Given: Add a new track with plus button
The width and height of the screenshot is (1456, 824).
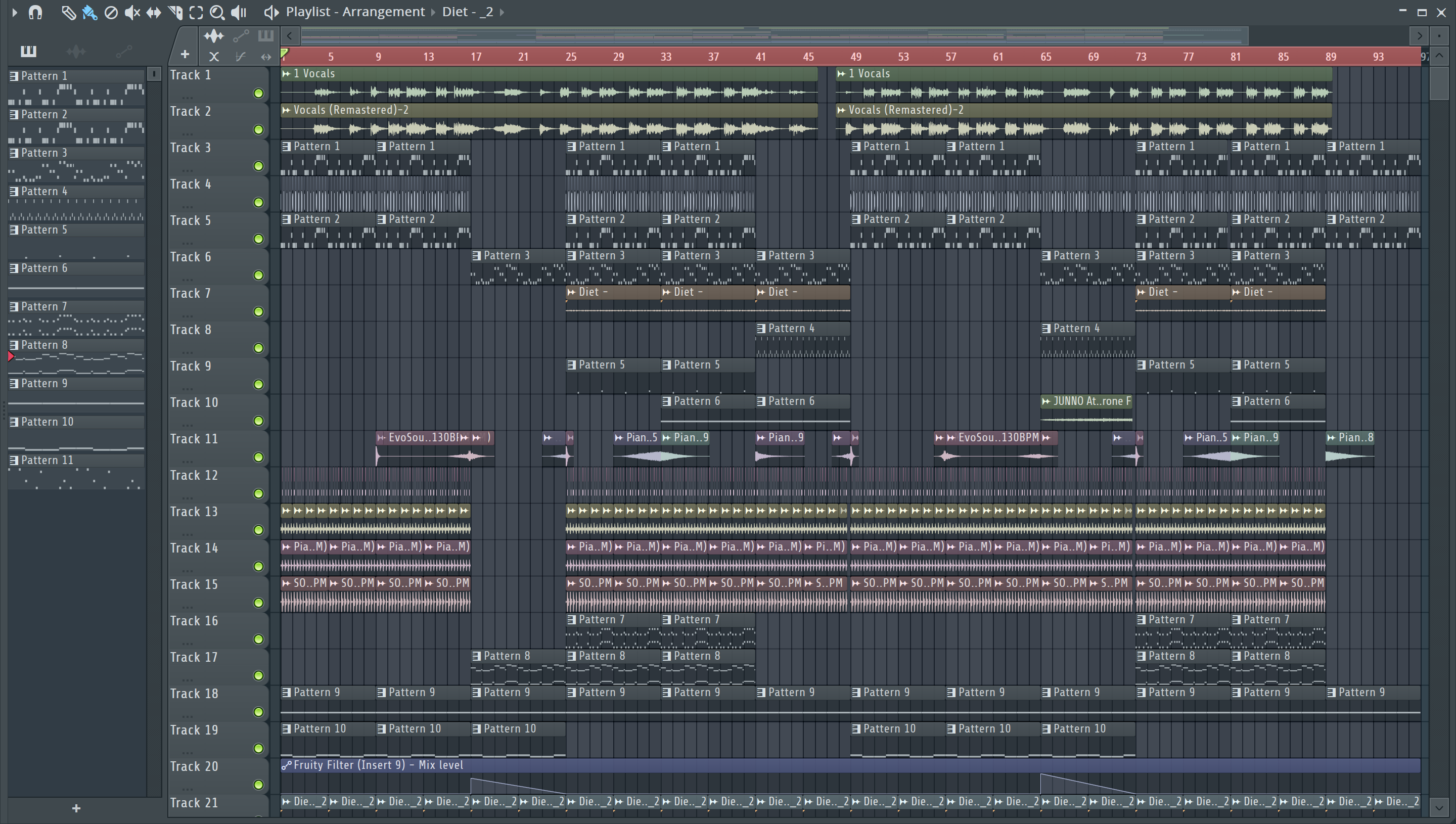Looking at the screenshot, I should (x=185, y=54).
